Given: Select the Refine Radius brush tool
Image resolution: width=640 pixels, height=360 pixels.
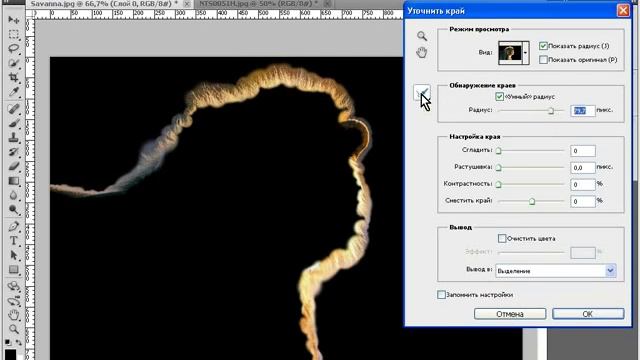Looking at the screenshot, I should (x=422, y=93).
